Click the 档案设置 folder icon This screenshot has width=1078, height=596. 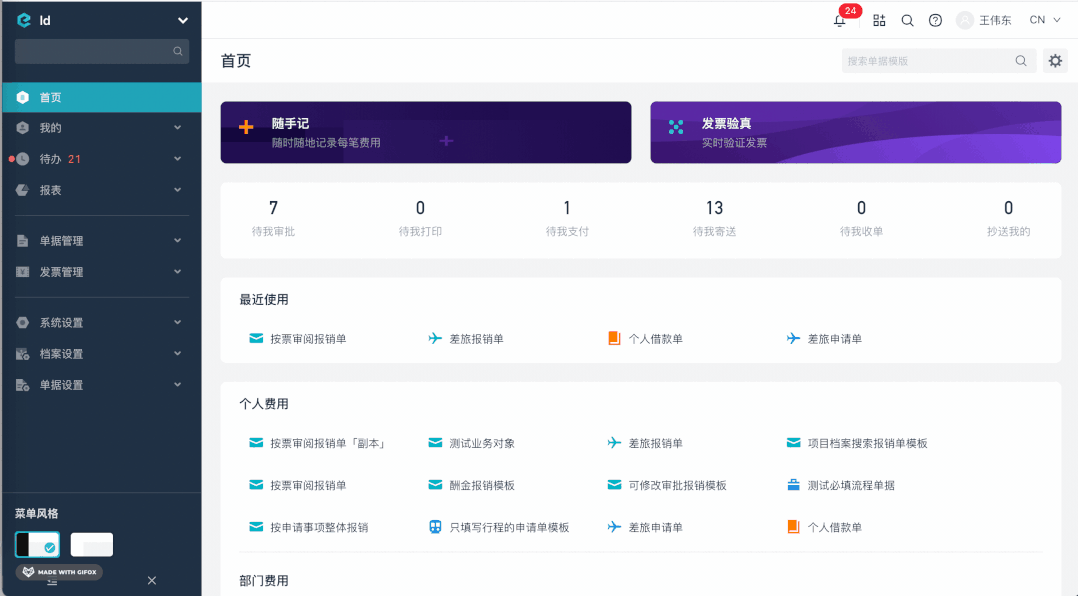(23, 354)
